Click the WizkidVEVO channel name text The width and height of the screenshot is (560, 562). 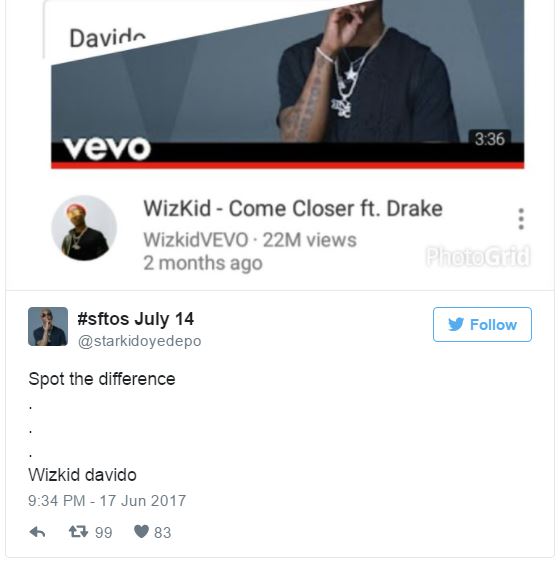coord(196,240)
